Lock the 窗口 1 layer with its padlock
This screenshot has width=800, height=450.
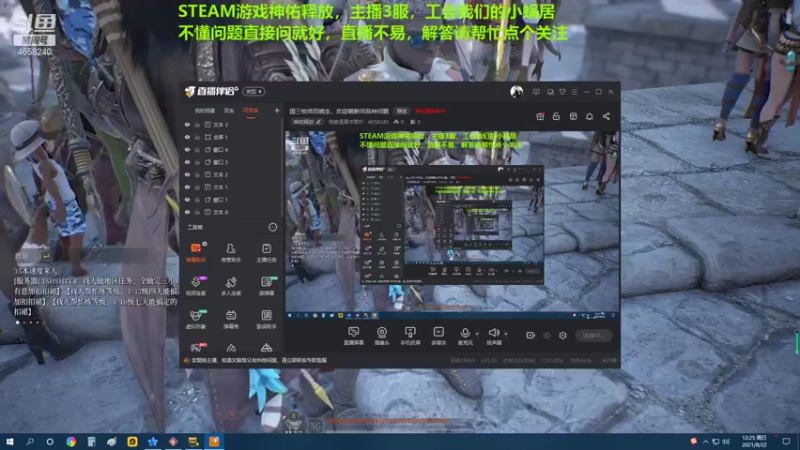pyautogui.click(x=197, y=200)
